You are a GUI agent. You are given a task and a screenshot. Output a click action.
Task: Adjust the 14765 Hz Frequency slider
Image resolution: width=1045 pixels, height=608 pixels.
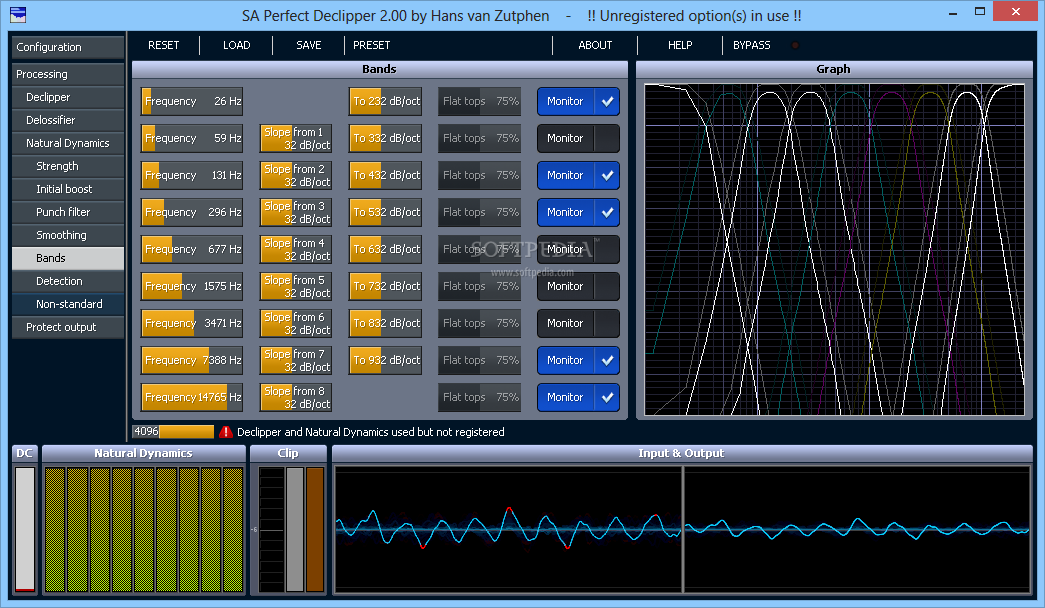[x=192, y=397]
